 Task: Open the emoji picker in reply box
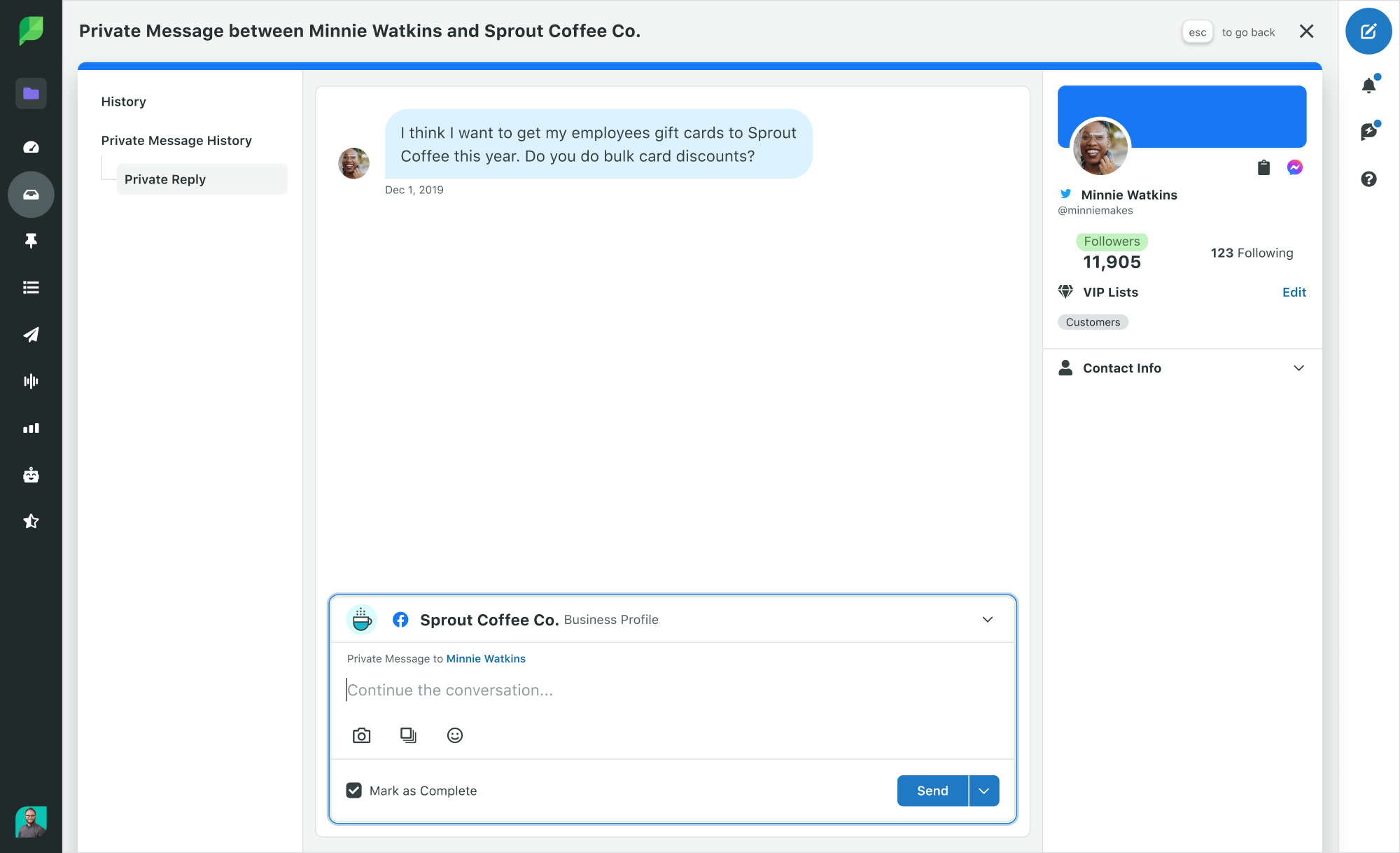(x=455, y=735)
